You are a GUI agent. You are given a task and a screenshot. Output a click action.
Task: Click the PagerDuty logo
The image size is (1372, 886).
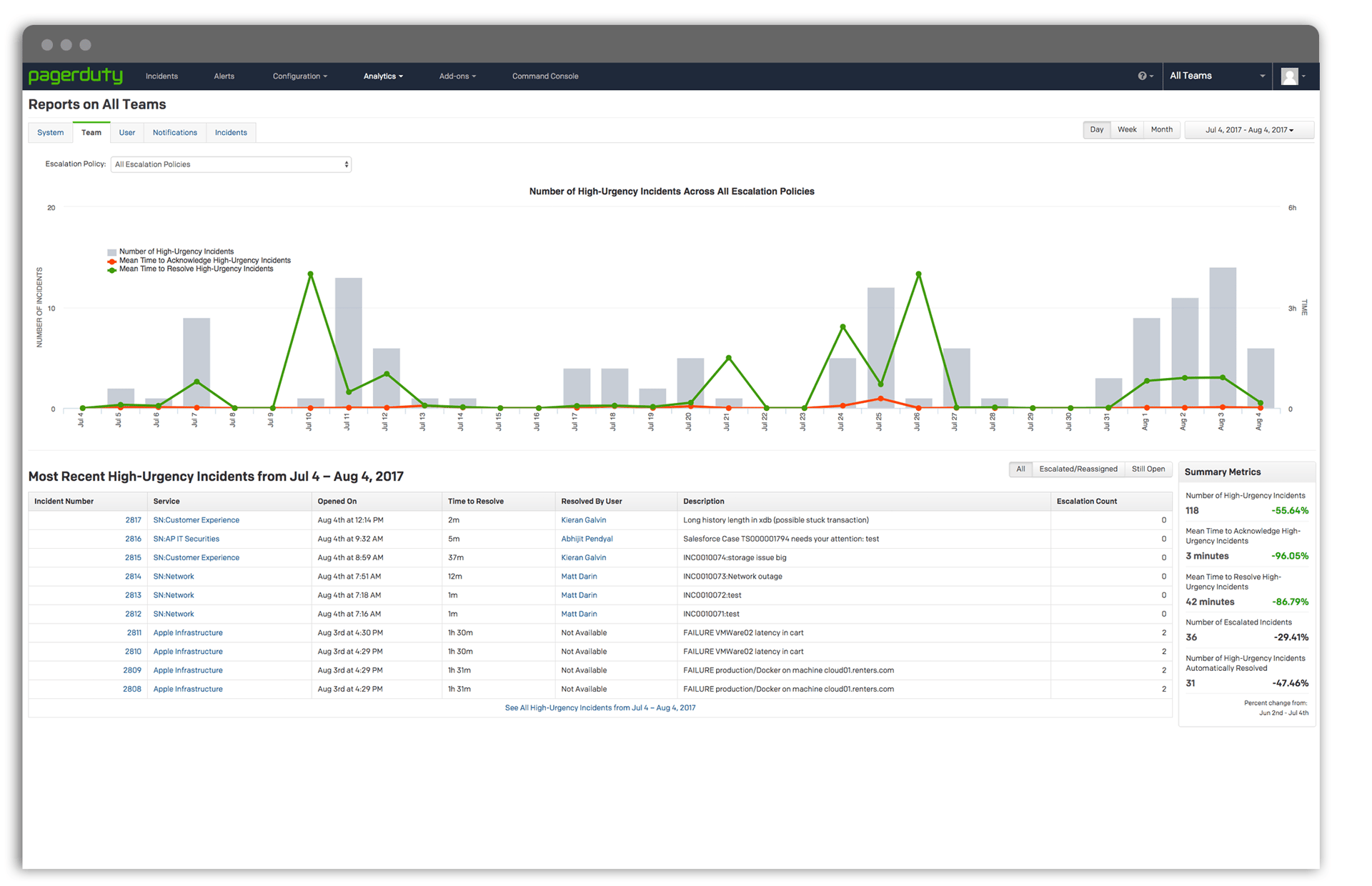[x=75, y=76]
